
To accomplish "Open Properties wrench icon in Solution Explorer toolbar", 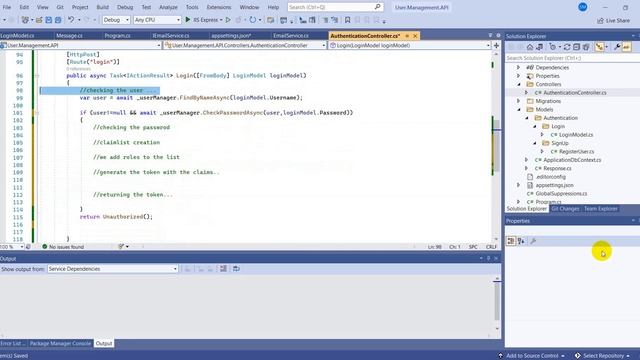I will pos(617,47).
